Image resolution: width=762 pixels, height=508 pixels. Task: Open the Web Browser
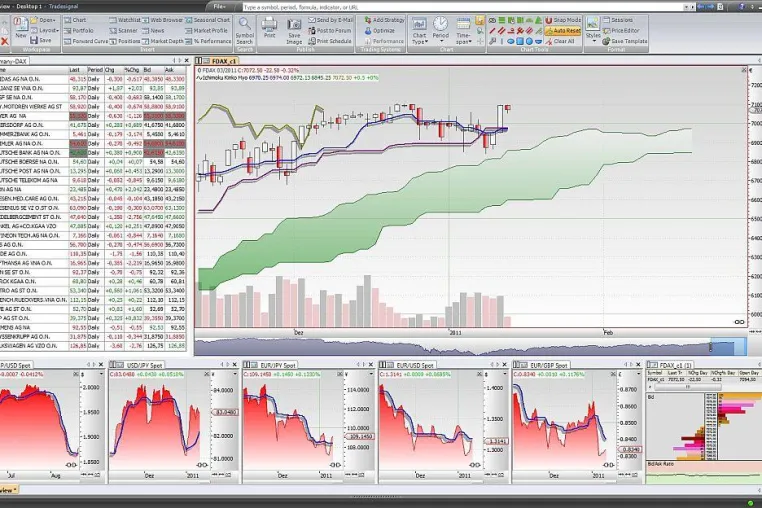[162, 20]
